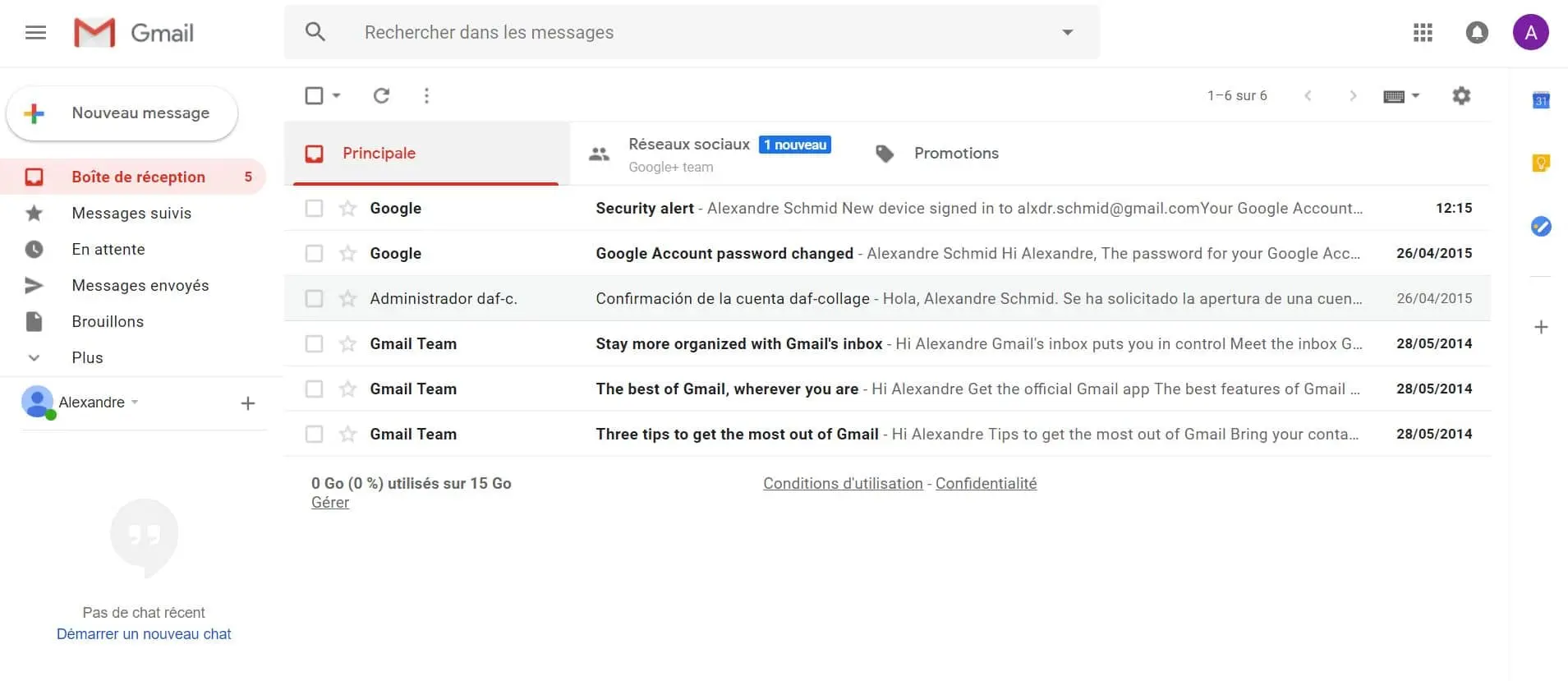1568x681 pixels.
Task: Check the Three tips Gmail Team email
Action: [x=314, y=434]
